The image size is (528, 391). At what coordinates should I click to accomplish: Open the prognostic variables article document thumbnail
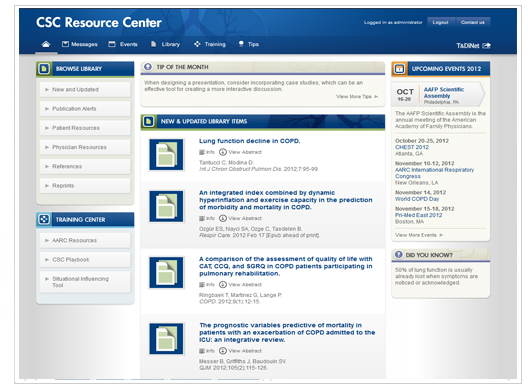[x=166, y=339]
